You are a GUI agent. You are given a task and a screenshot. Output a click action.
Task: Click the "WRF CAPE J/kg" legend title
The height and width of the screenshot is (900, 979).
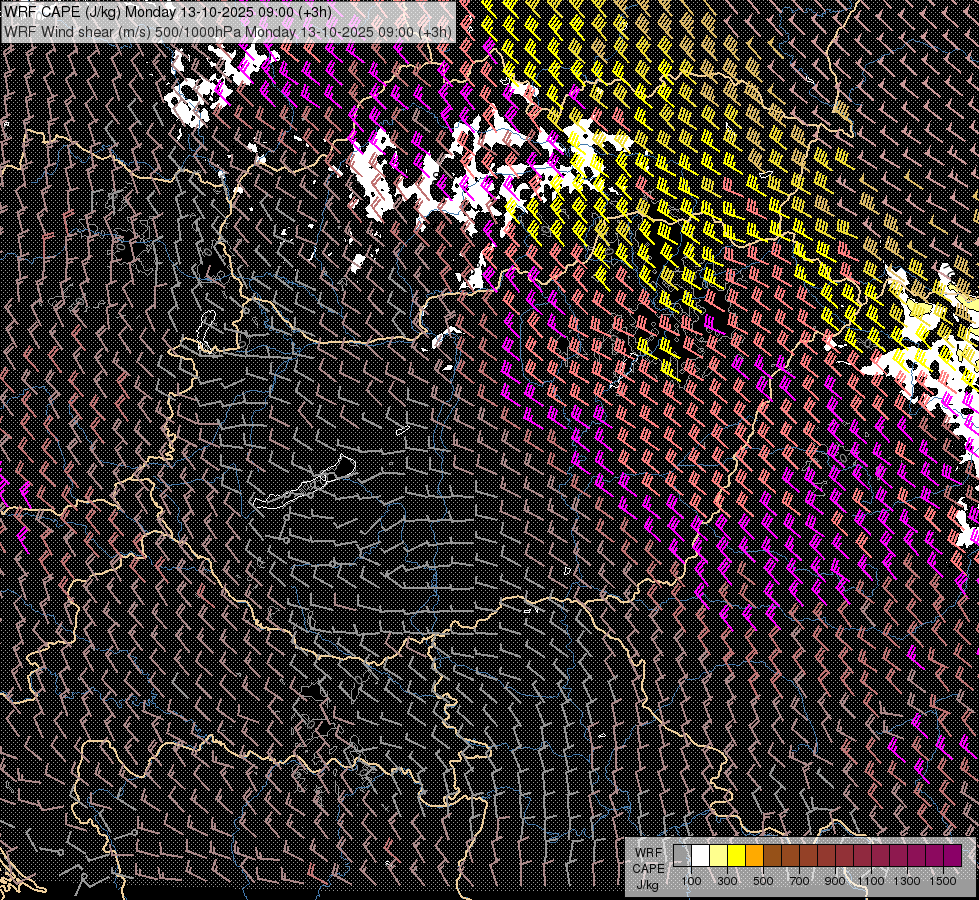click(x=648, y=867)
